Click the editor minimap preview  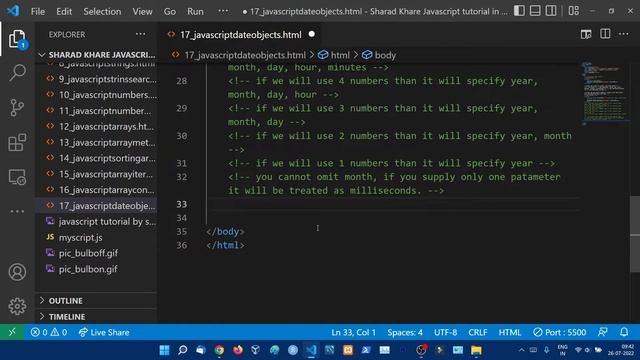click(x=605, y=93)
